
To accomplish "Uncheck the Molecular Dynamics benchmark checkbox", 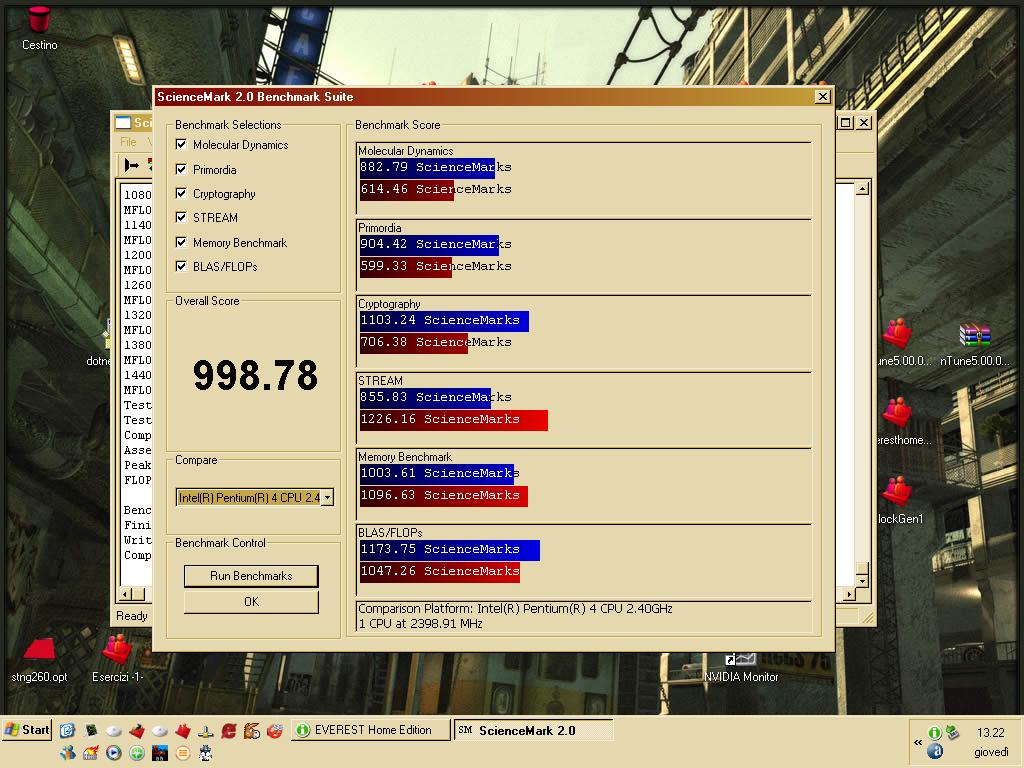I will [182, 144].
